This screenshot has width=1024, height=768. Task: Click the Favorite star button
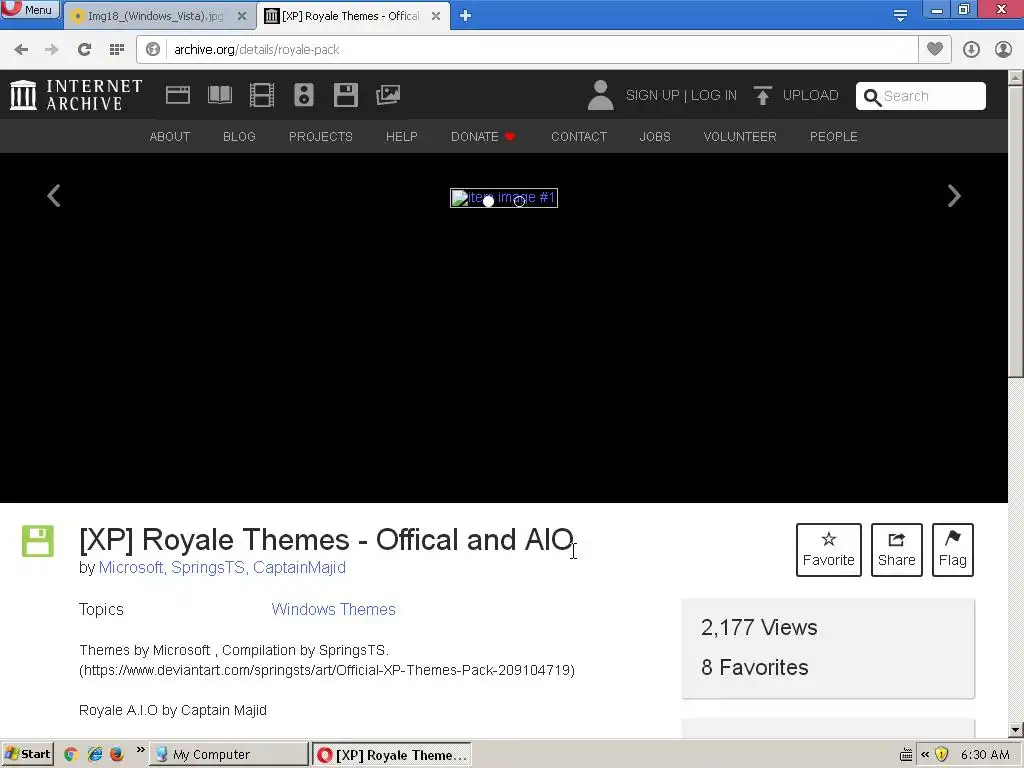pyautogui.click(x=829, y=550)
